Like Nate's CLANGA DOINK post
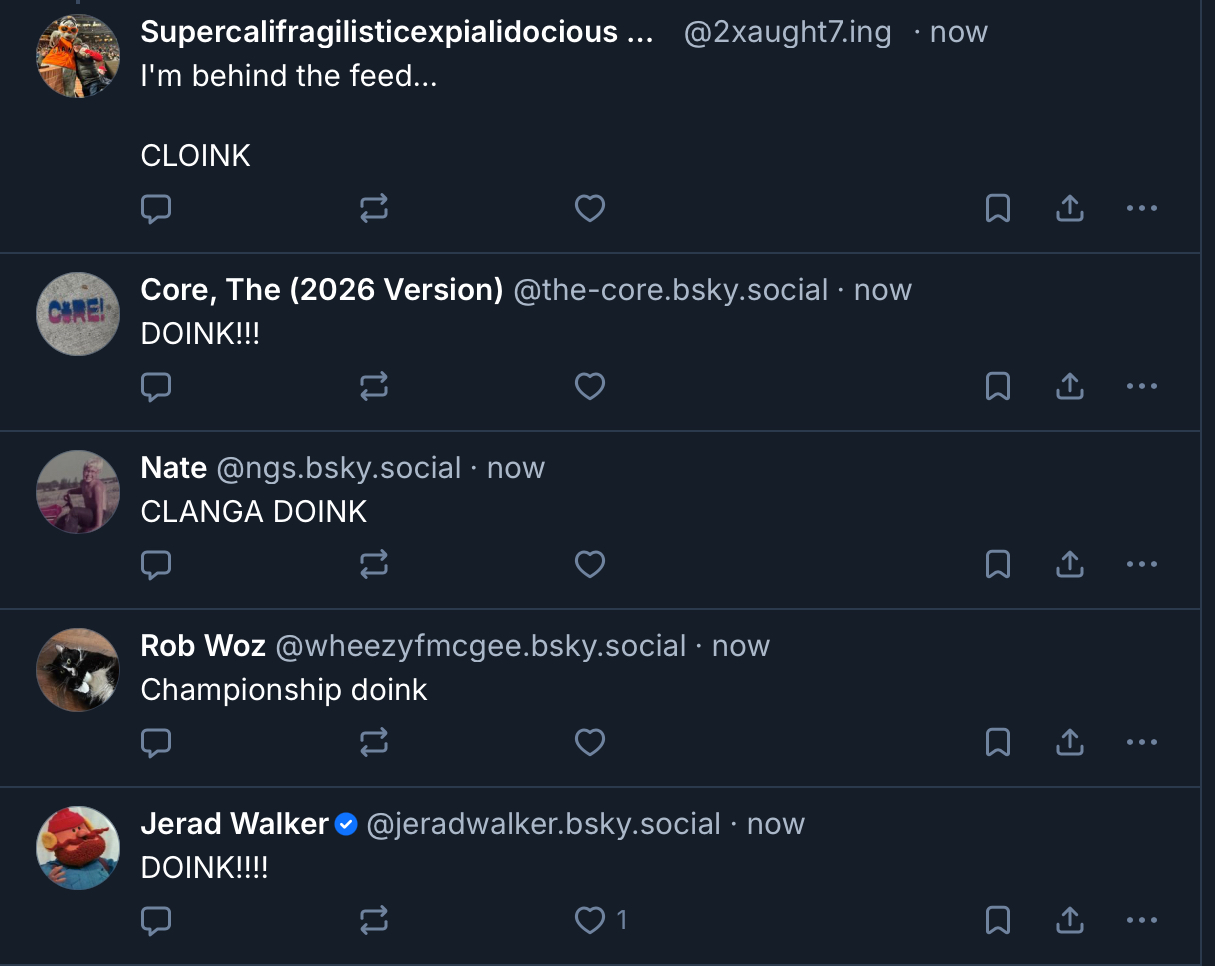Screen dimensions: 1215x966 [x=590, y=565]
